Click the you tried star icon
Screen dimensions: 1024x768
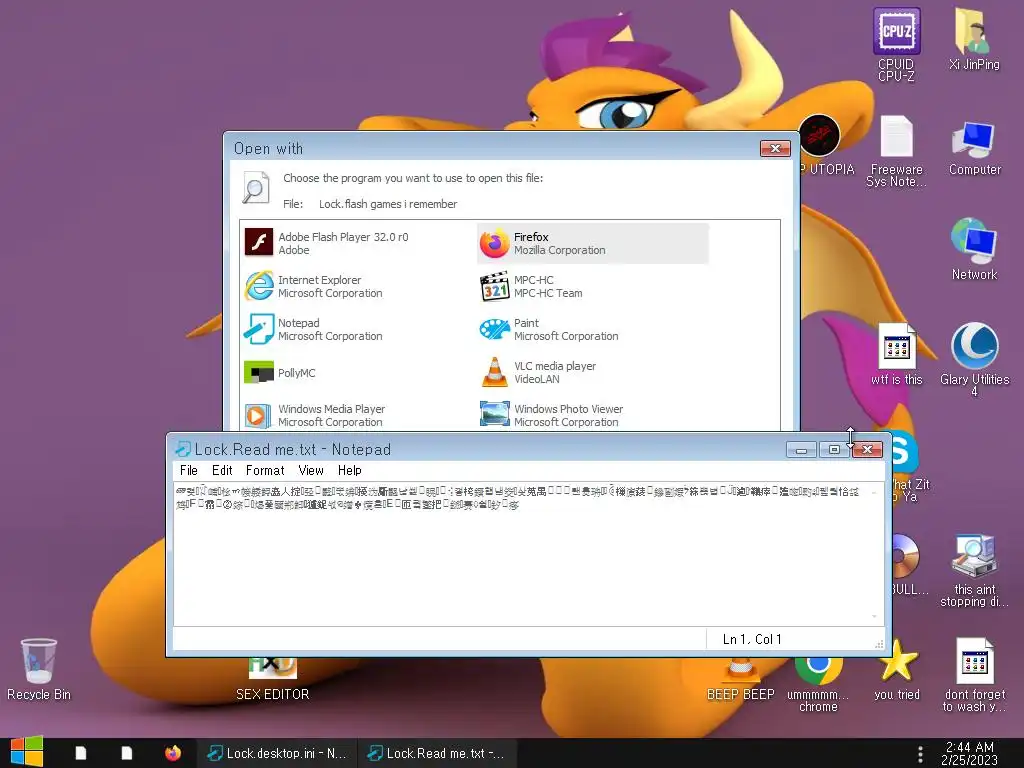click(897, 669)
